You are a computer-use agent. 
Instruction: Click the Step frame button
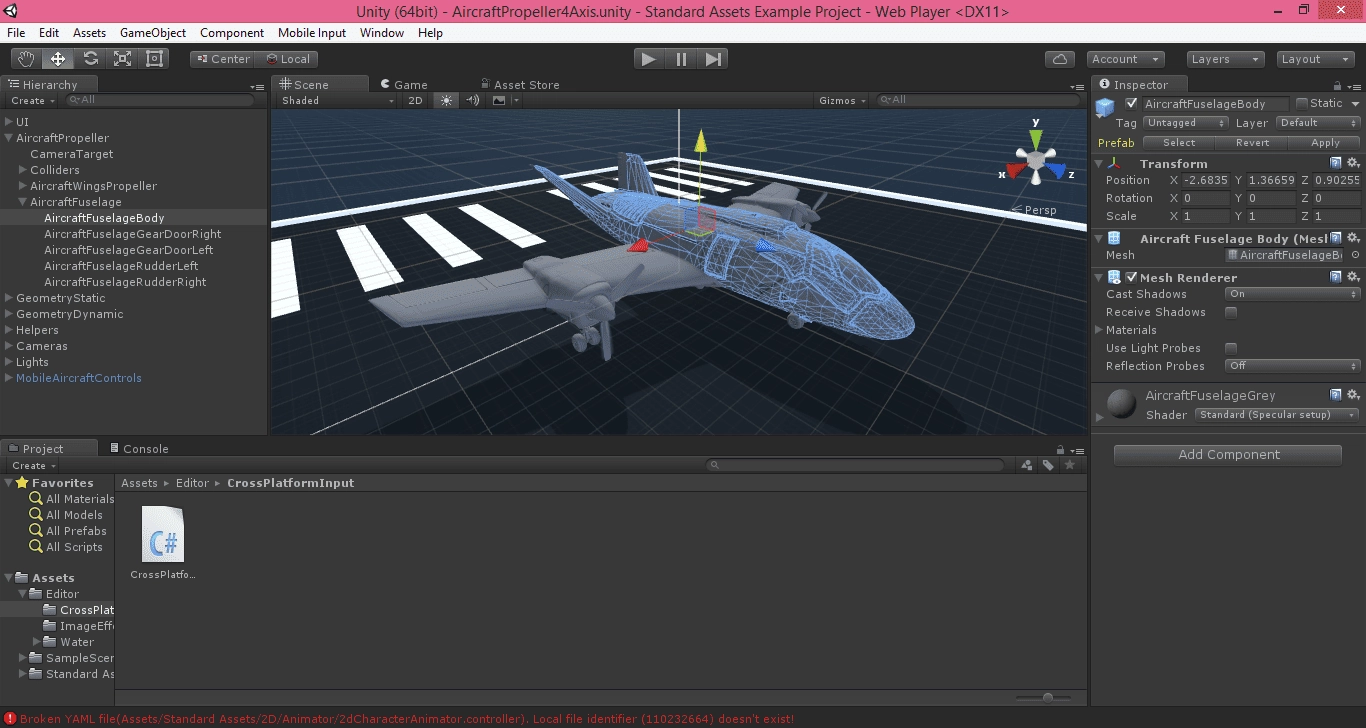pyautogui.click(x=713, y=59)
